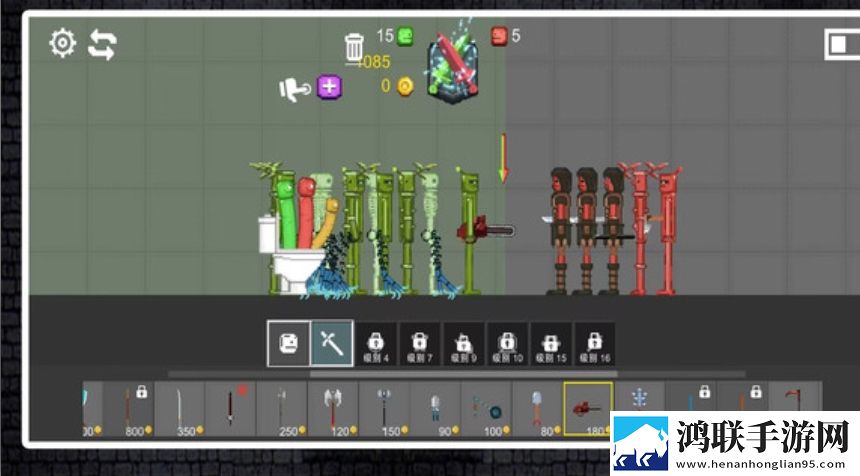This screenshot has width=860, height=476.
Task: Select the scythe item at right end
Action: tap(794, 397)
